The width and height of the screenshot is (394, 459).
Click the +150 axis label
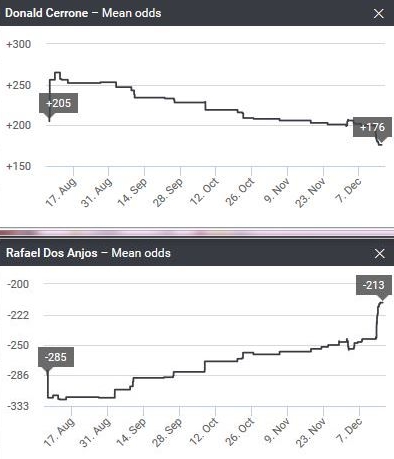point(19,166)
